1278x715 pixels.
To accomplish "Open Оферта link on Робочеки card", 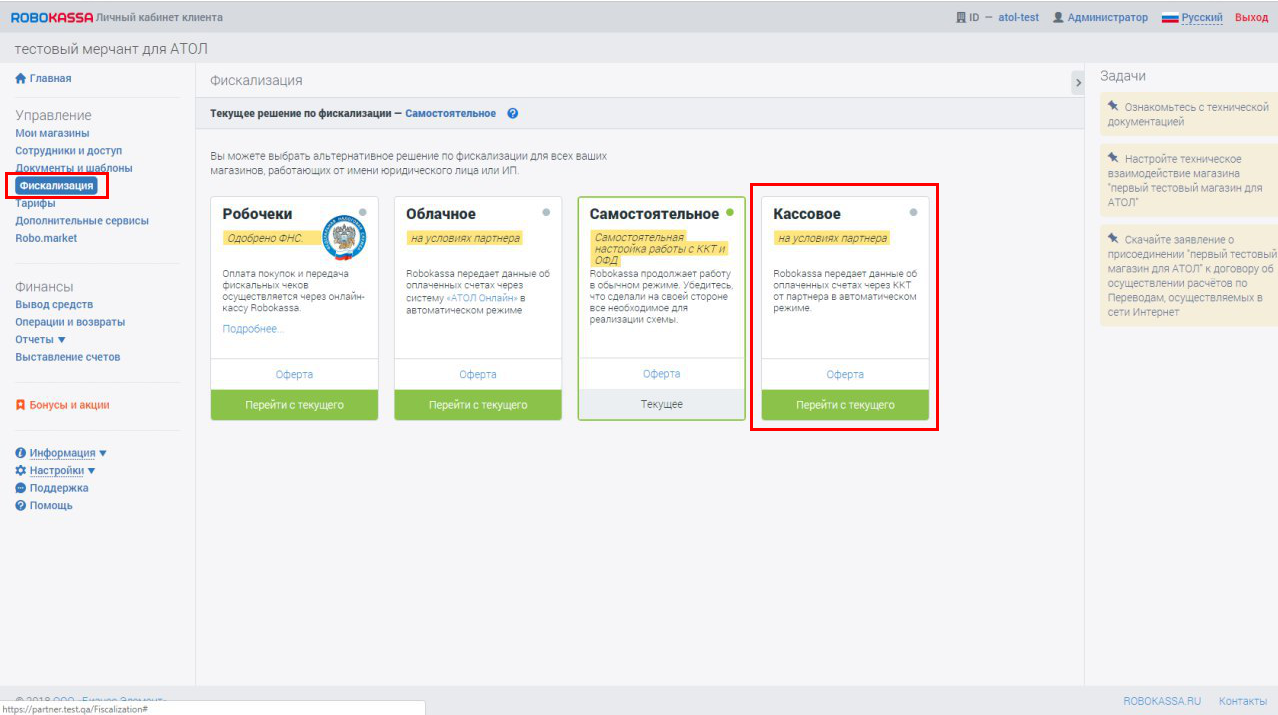I will [294, 374].
